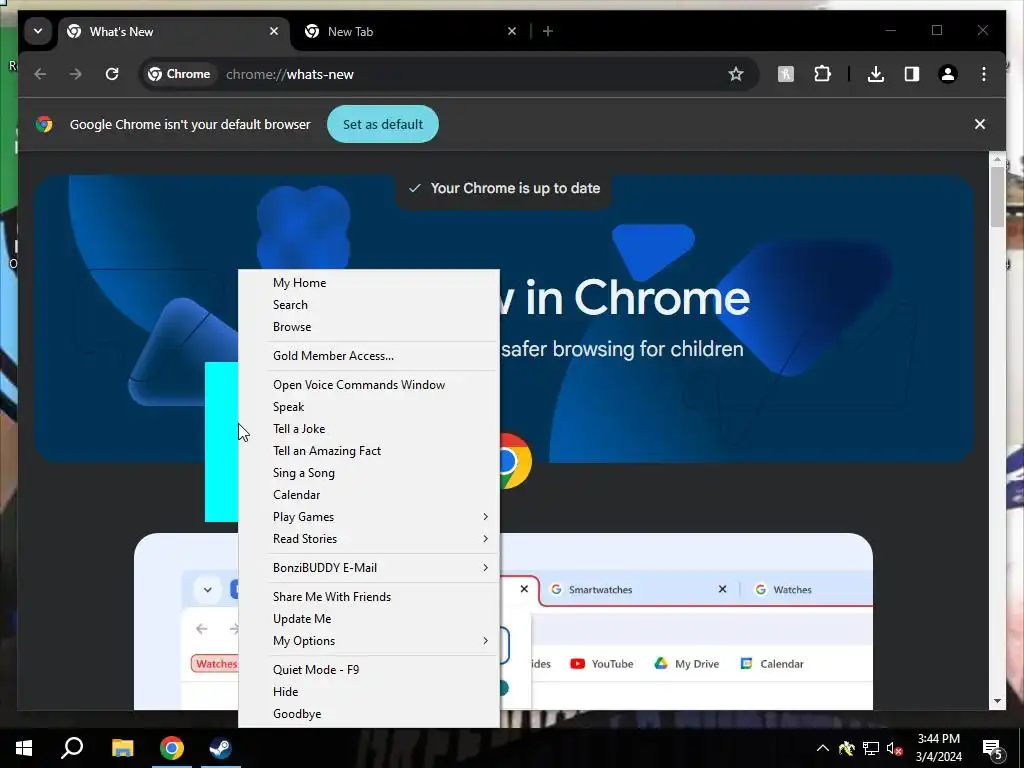This screenshot has width=1024, height=768.
Task: Expand the Read Stories submenu
Action: click(x=369, y=539)
